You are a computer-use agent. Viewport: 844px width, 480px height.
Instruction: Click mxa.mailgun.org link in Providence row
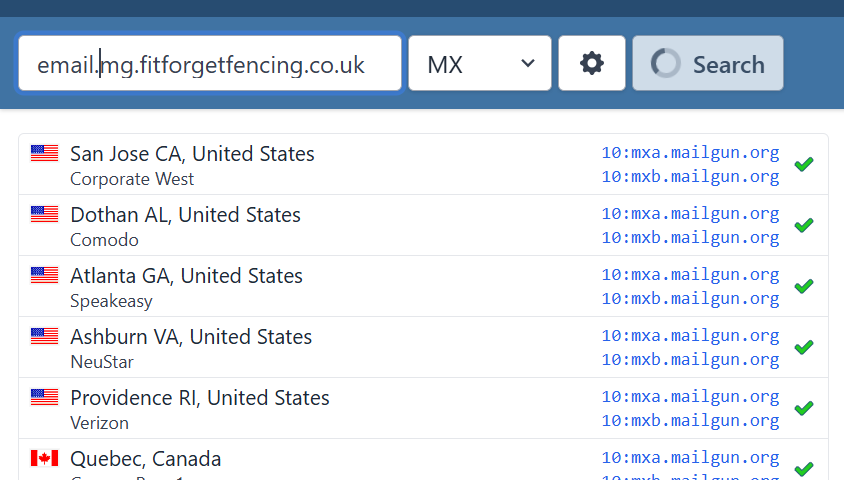(x=690, y=397)
